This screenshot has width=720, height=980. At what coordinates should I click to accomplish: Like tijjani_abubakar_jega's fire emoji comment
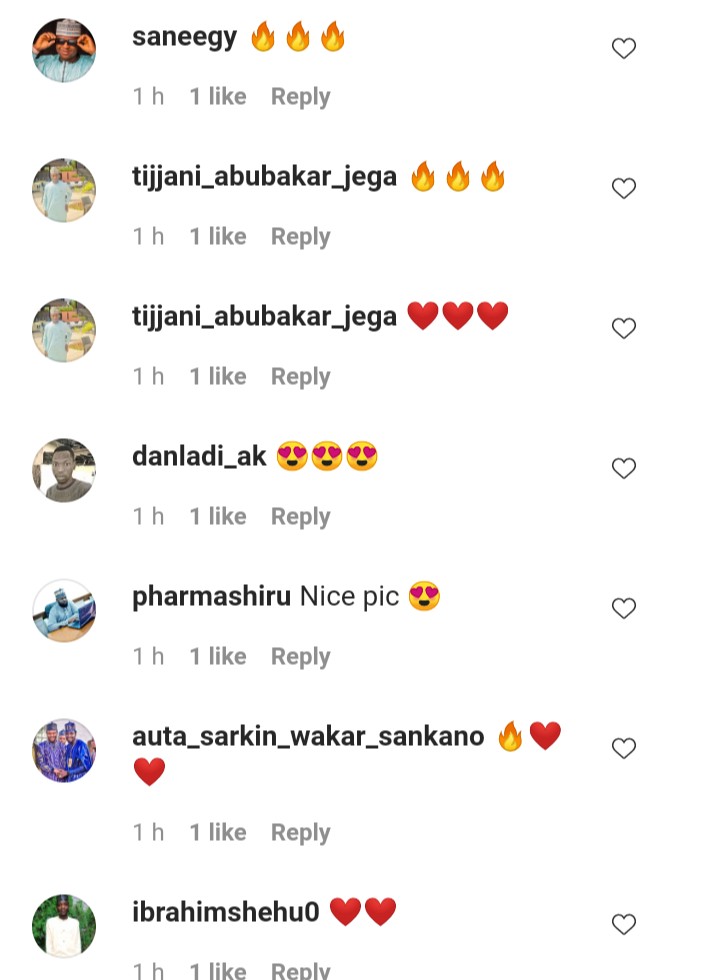pos(624,188)
